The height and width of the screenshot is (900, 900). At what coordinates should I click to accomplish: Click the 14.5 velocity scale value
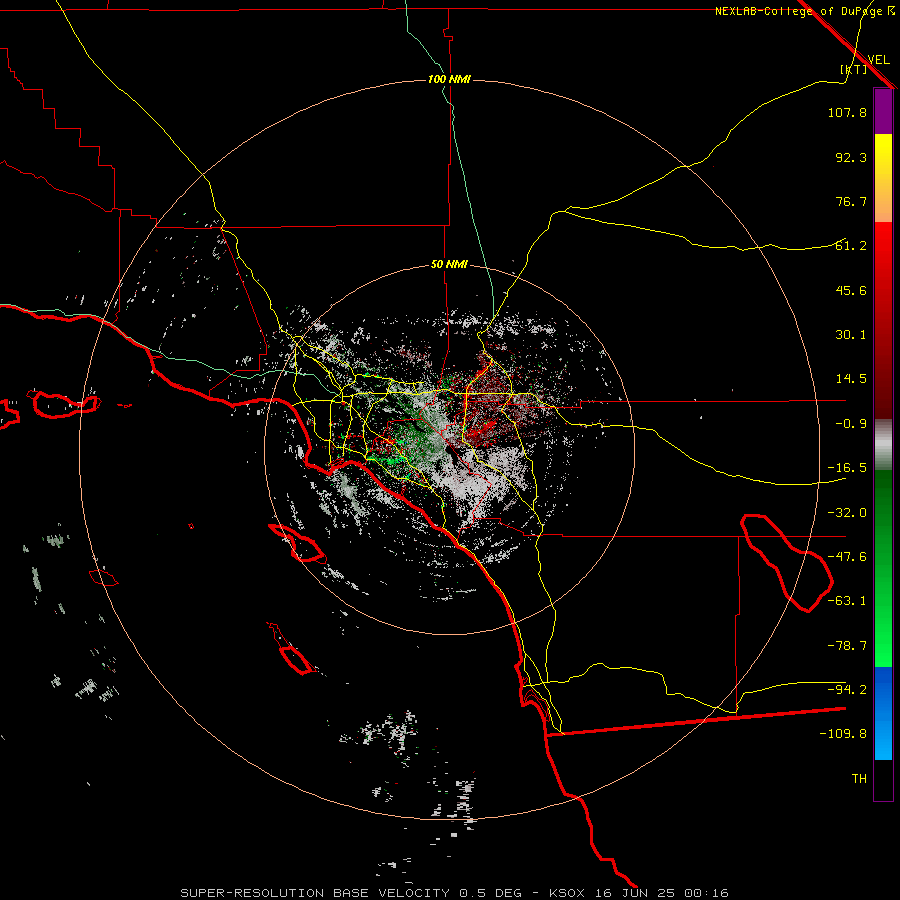(x=851, y=379)
